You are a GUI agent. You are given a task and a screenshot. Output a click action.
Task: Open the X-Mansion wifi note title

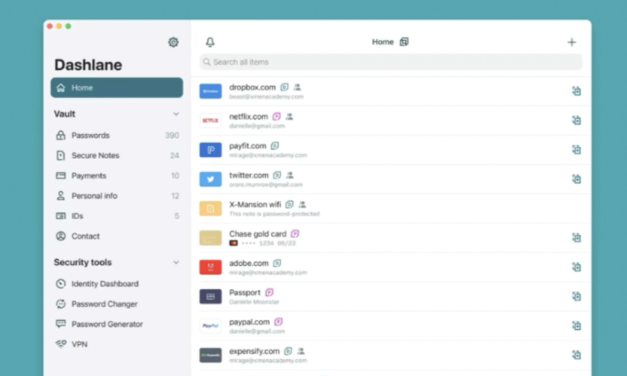click(x=255, y=204)
